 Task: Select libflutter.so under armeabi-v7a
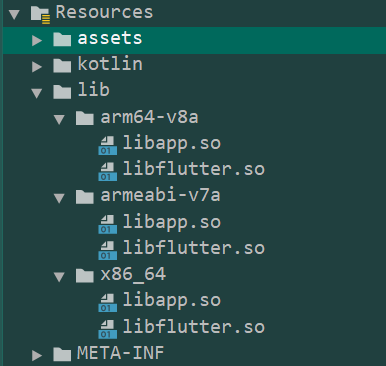(194, 247)
